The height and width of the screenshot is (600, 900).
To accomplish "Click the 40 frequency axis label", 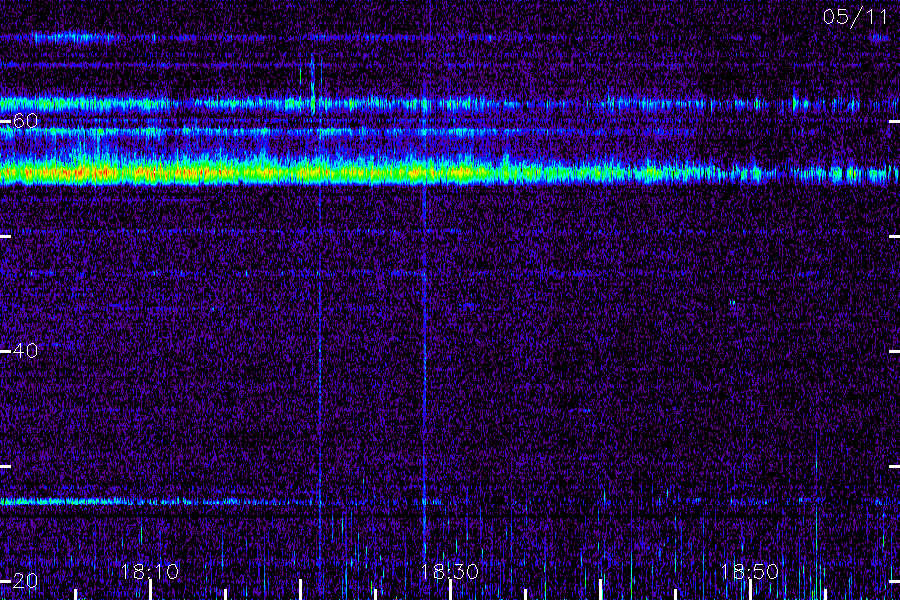I will click(x=25, y=350).
